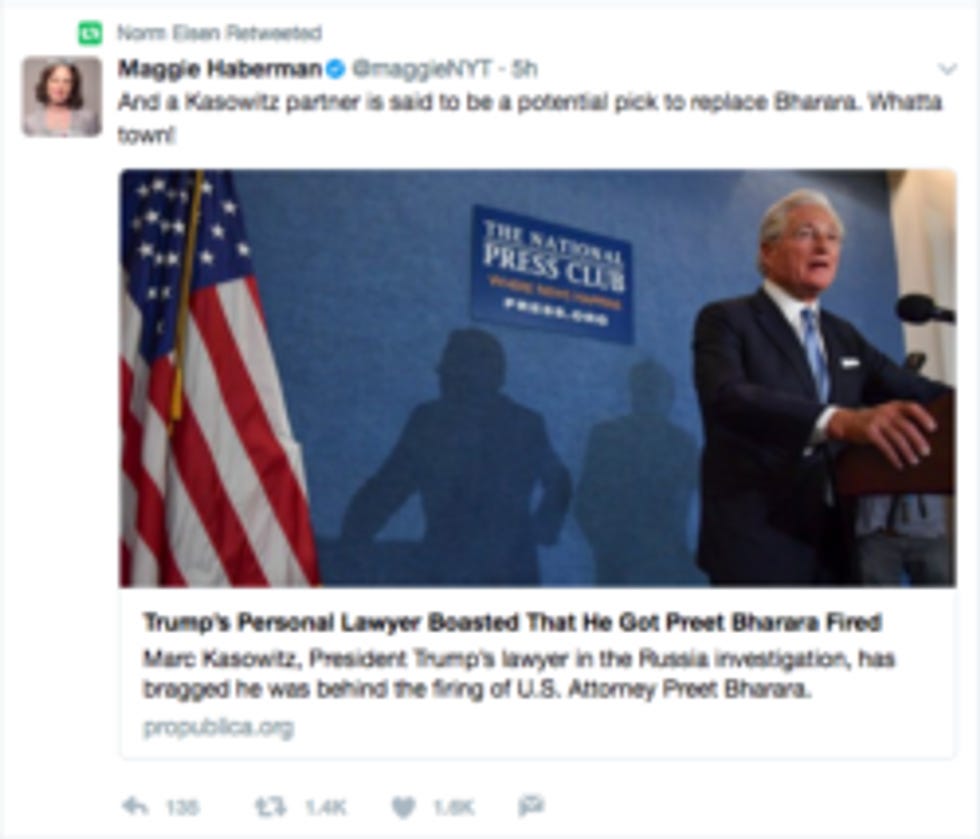View the 1.6K likes count
This screenshot has height=839, width=980.
pyautogui.click(x=454, y=808)
